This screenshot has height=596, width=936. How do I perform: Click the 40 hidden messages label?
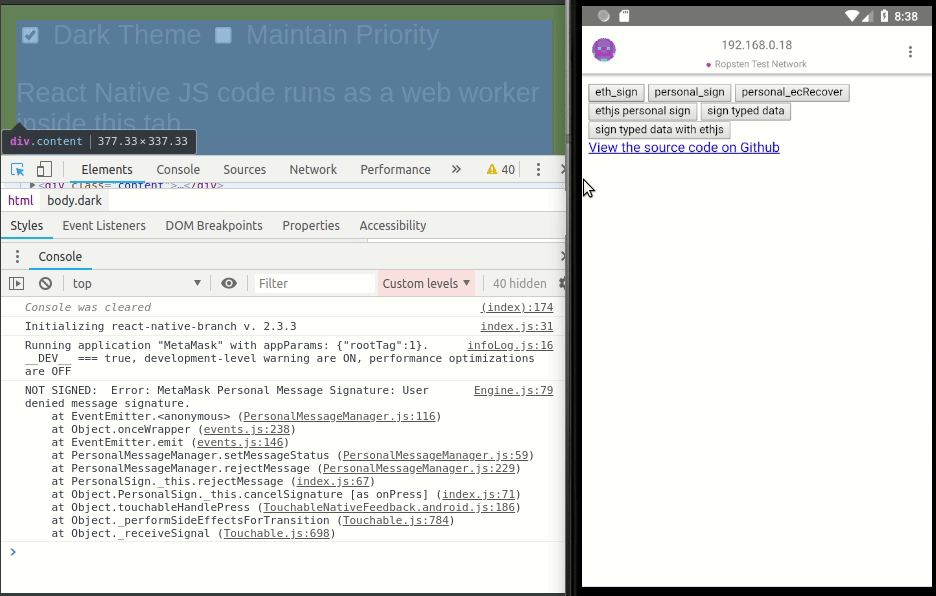coord(519,284)
